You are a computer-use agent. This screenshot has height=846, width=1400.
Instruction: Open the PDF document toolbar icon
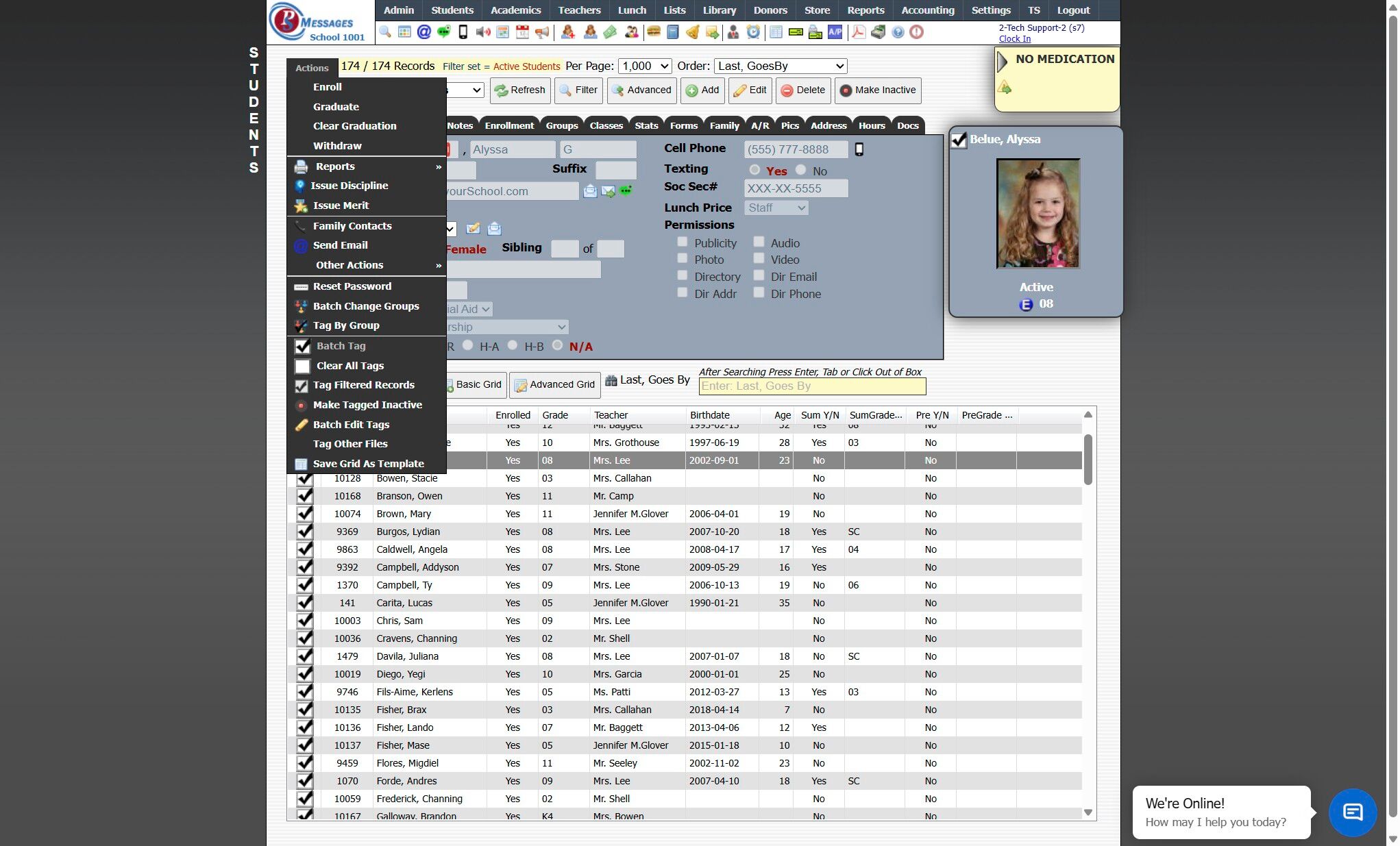coord(858,32)
